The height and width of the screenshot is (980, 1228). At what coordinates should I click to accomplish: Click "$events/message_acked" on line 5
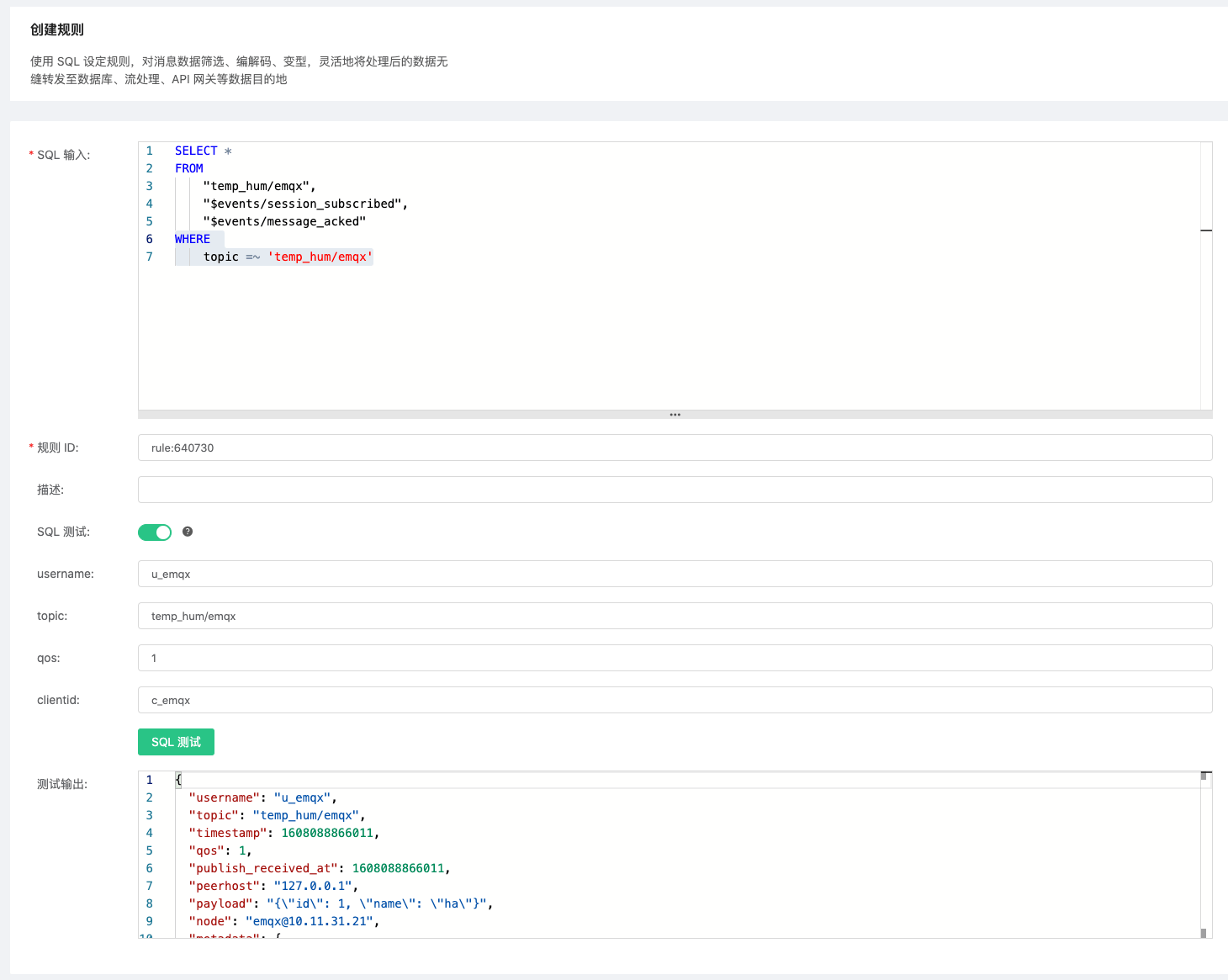[x=284, y=221]
